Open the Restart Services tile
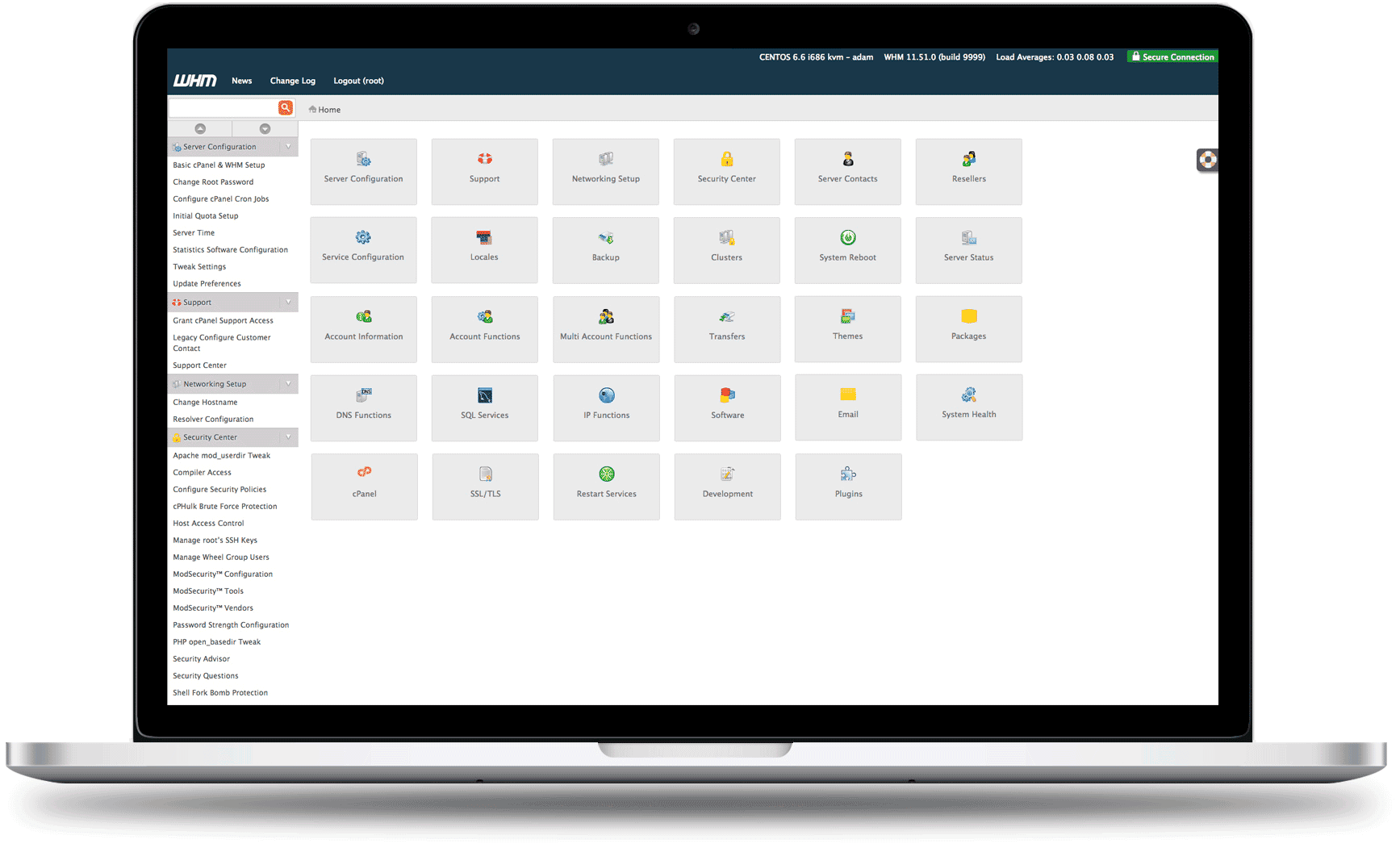 coord(606,487)
